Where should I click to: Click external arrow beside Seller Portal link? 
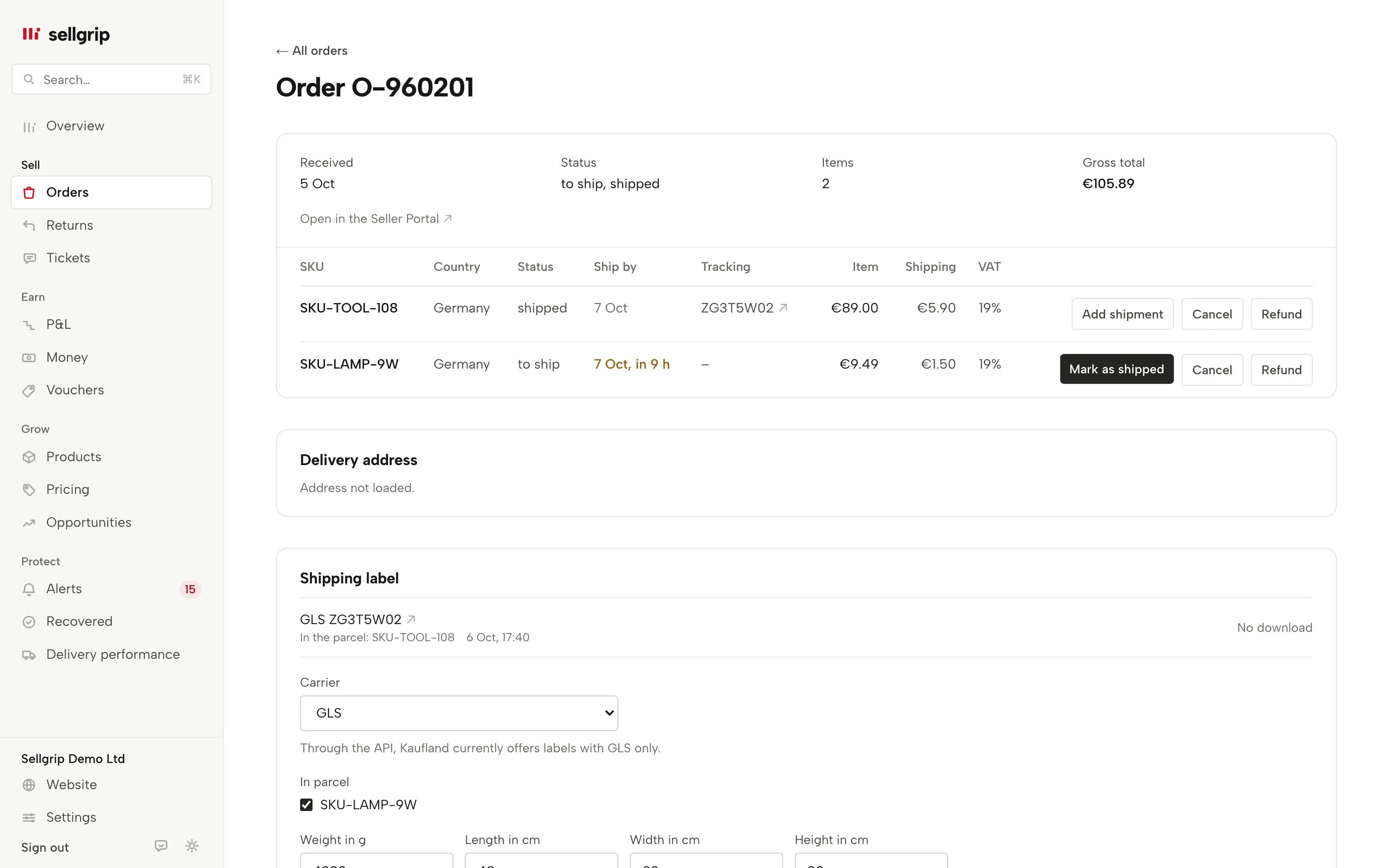click(x=448, y=219)
